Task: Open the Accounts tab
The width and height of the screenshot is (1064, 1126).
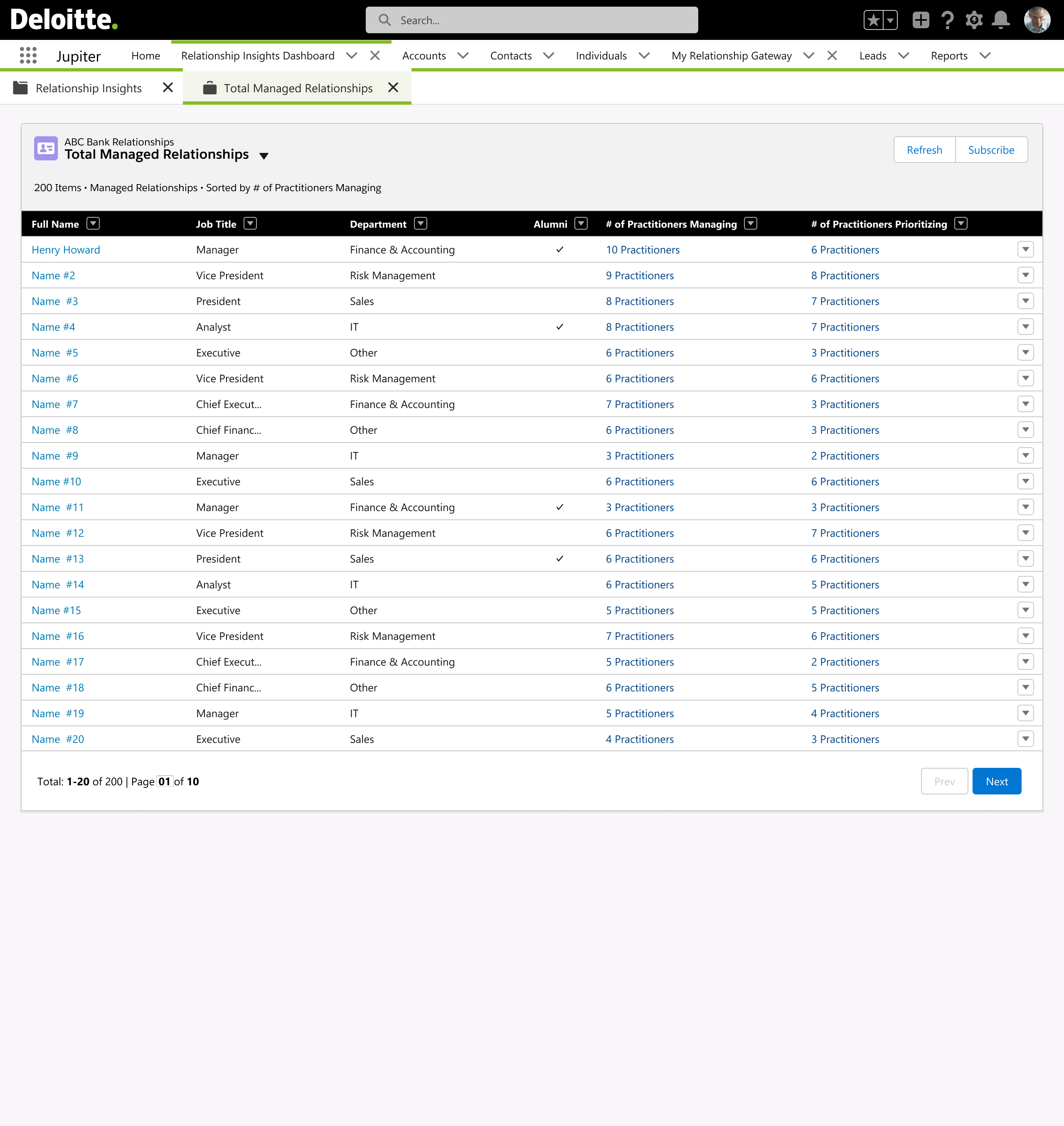Action: pyautogui.click(x=424, y=56)
